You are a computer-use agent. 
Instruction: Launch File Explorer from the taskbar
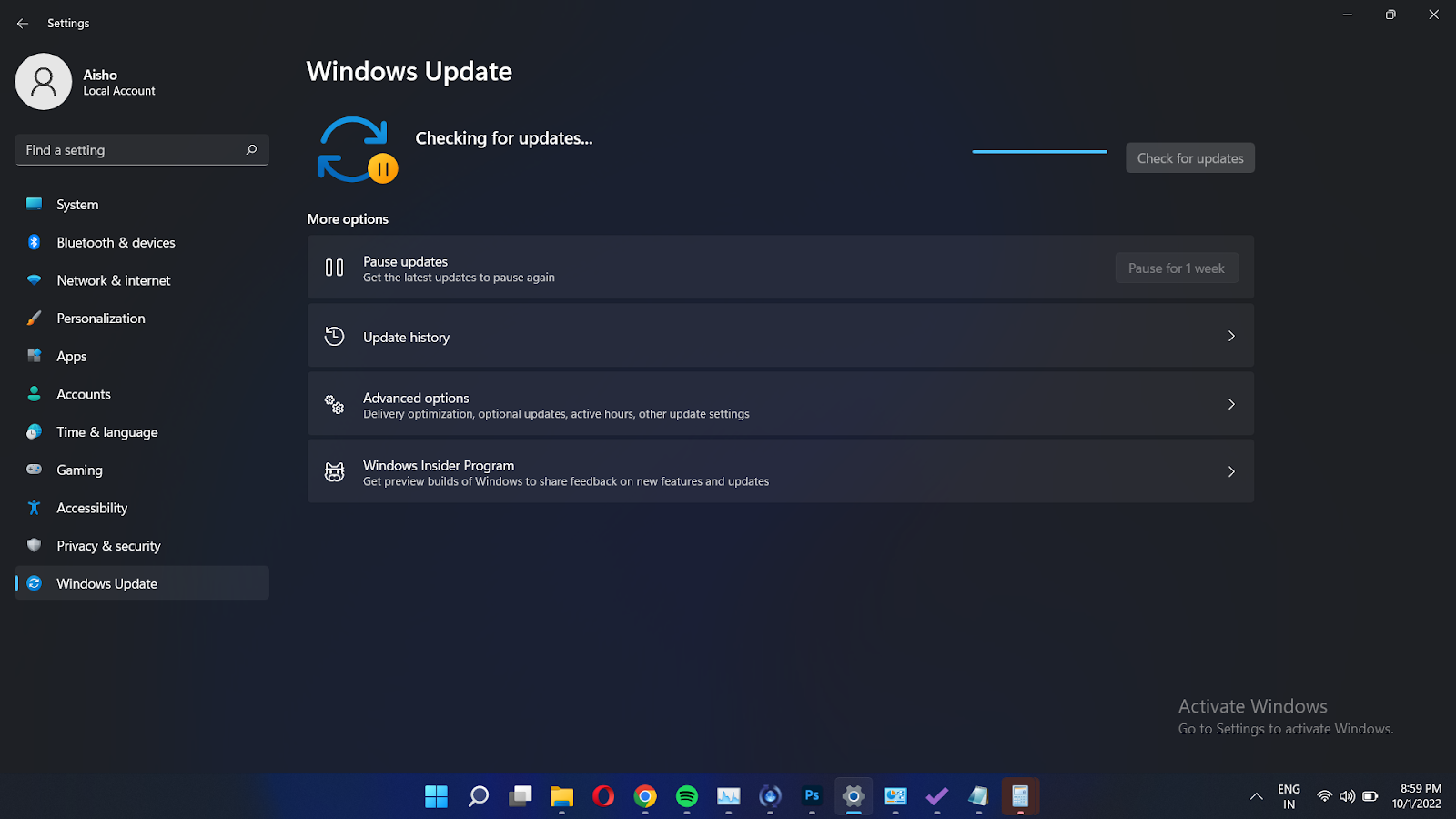coord(562,797)
